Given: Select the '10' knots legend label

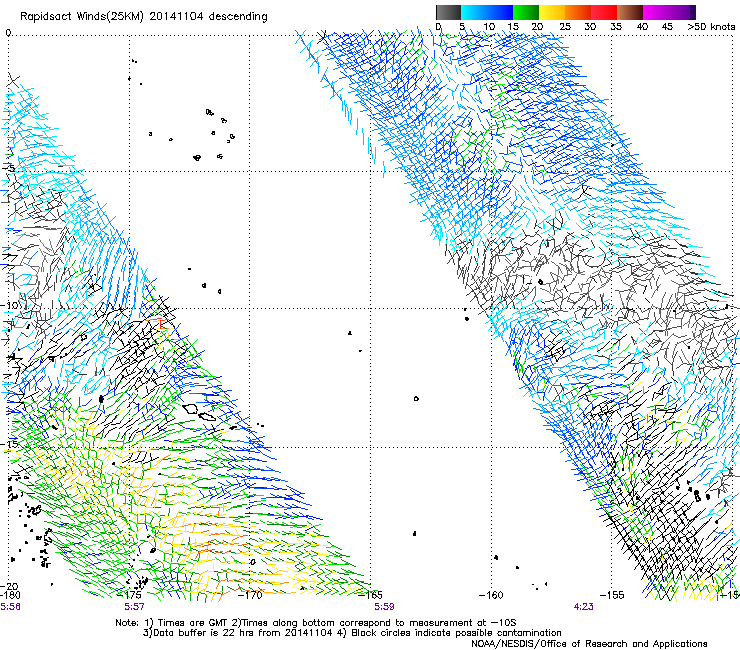Looking at the screenshot, I should [489, 27].
